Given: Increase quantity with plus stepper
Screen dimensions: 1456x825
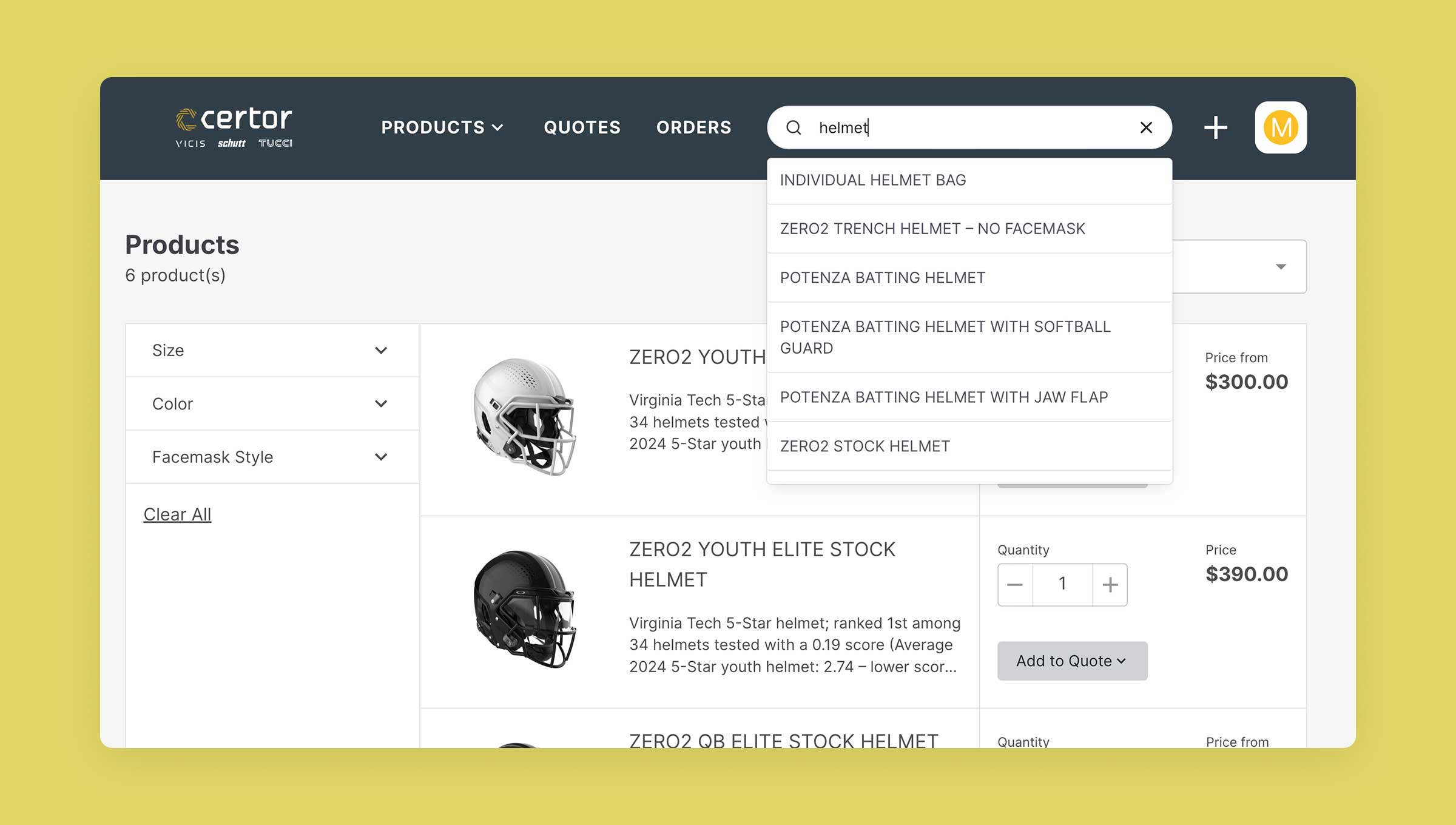Looking at the screenshot, I should pos(1110,585).
